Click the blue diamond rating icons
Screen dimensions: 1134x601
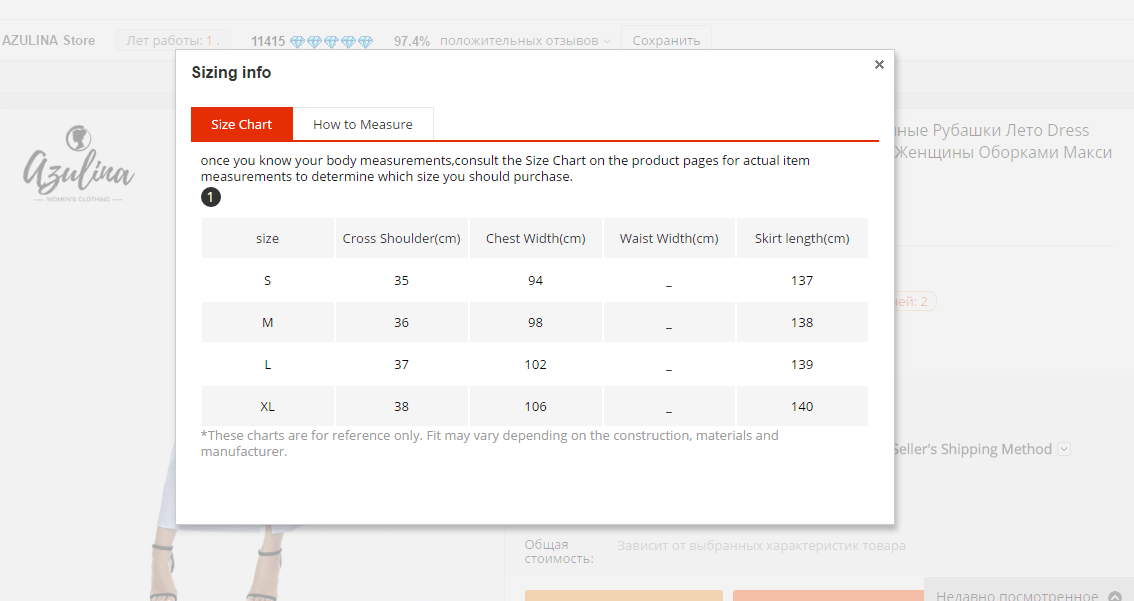pos(331,42)
